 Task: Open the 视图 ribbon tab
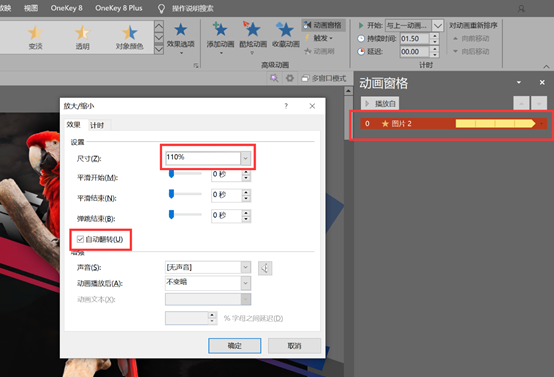point(31,8)
